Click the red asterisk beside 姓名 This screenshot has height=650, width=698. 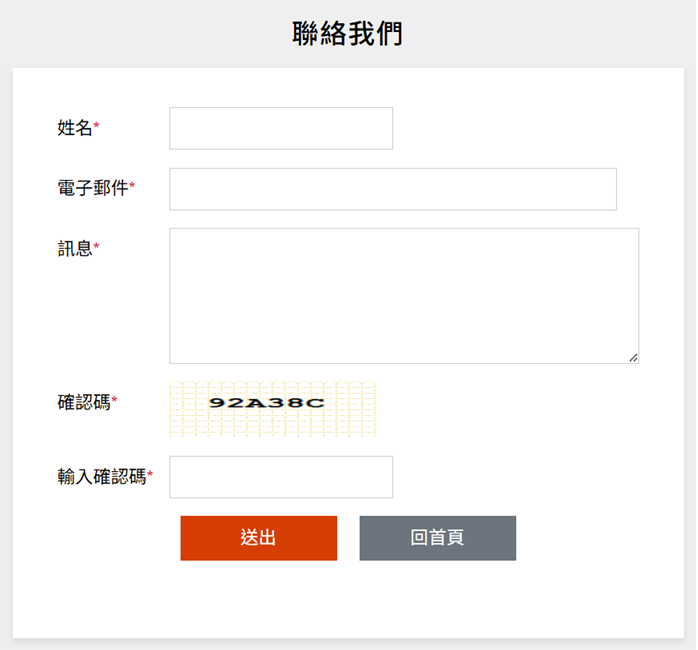point(97,128)
